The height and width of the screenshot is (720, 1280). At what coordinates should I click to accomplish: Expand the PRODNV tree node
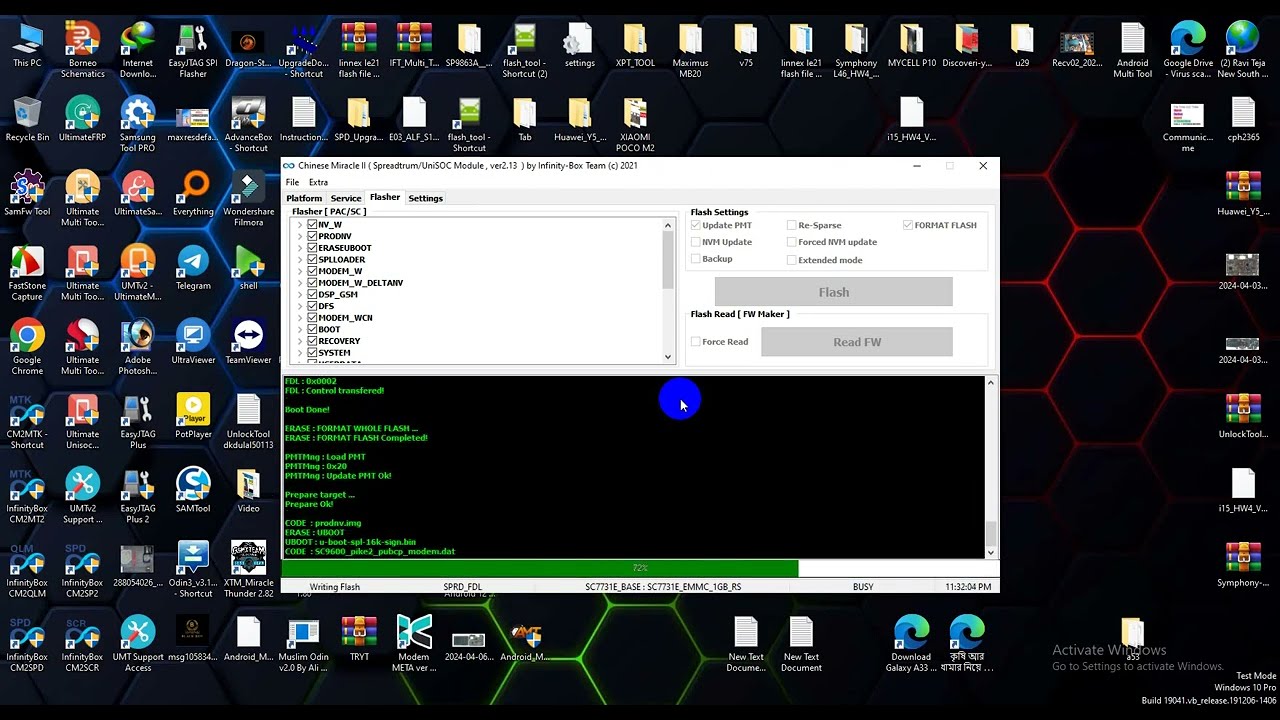coord(300,237)
